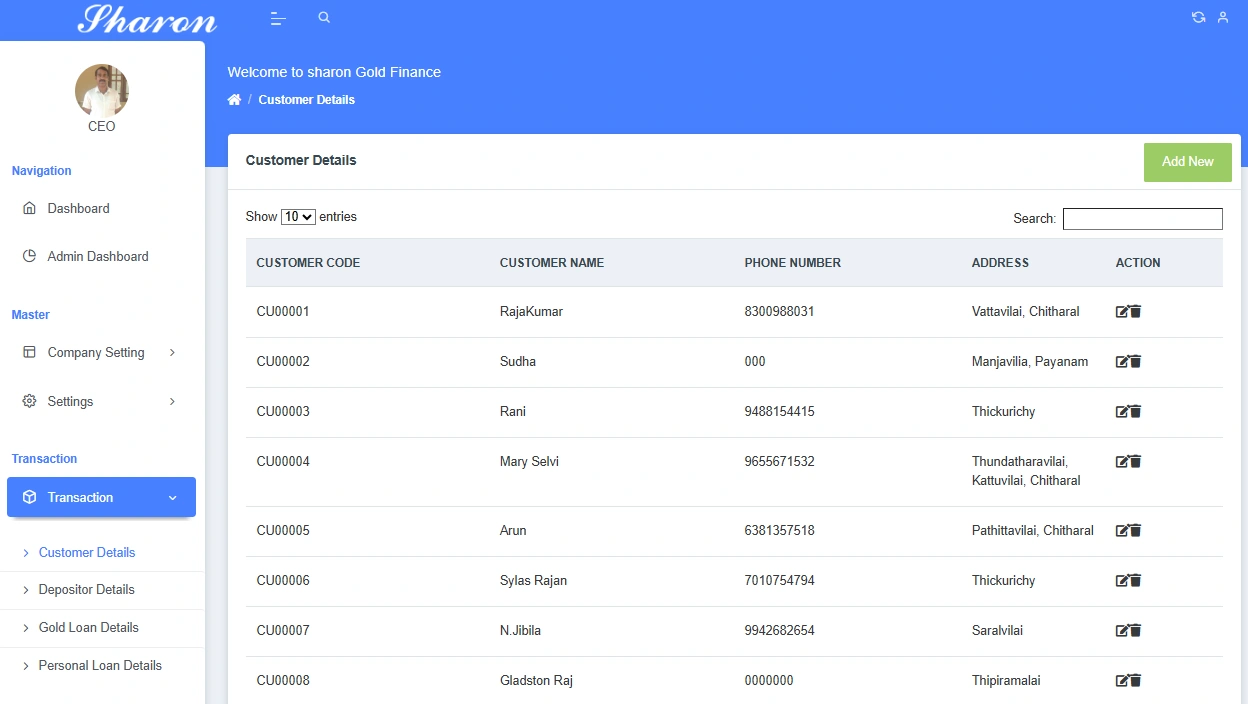
Task: Open the search magnifier icon in header
Action: [x=323, y=18]
